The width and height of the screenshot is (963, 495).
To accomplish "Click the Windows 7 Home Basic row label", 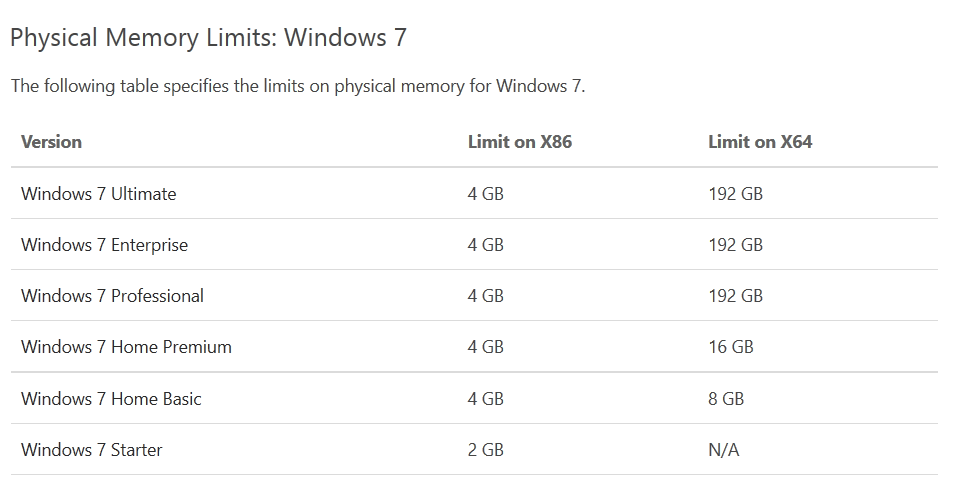I will click(111, 399).
